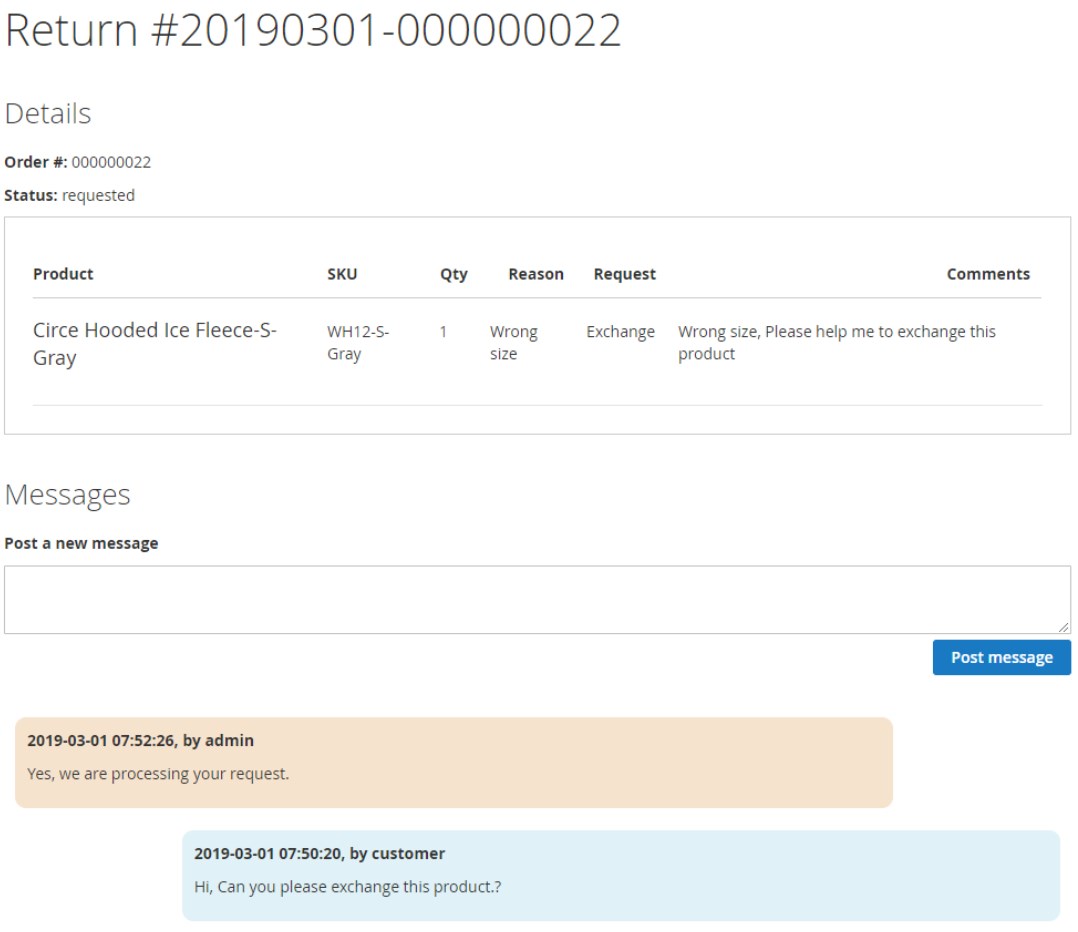
Task: Click the Request column header
Action: click(x=624, y=274)
